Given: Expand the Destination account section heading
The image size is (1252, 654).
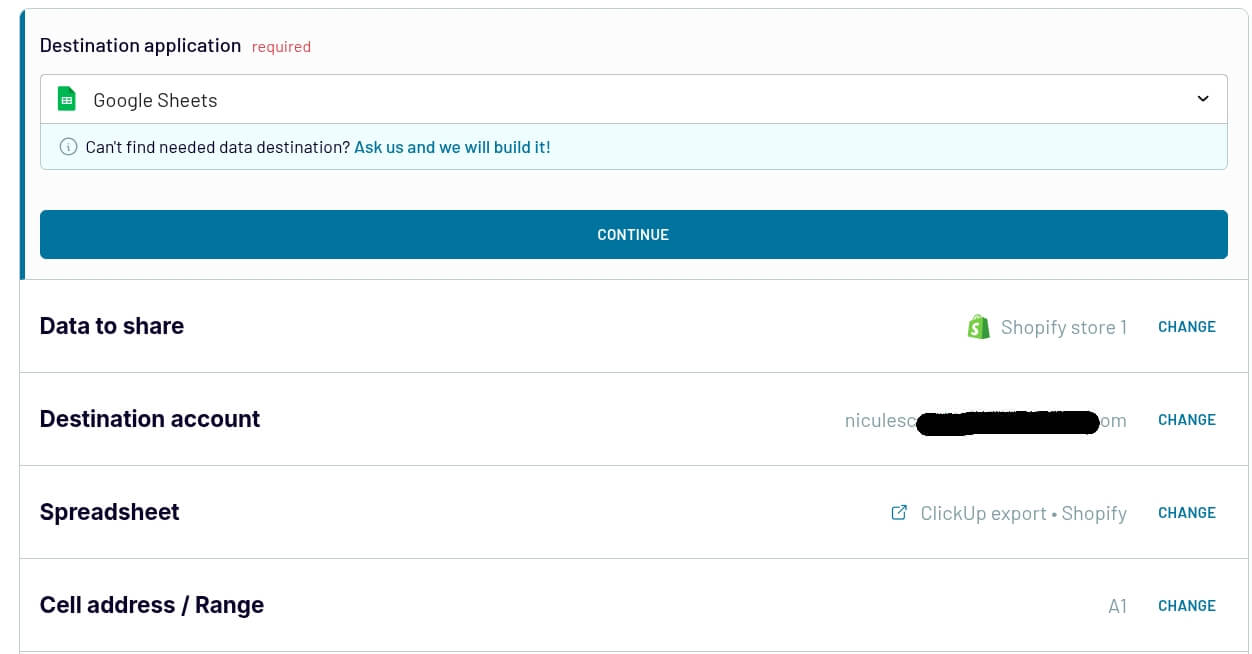Looking at the screenshot, I should 150,419.
